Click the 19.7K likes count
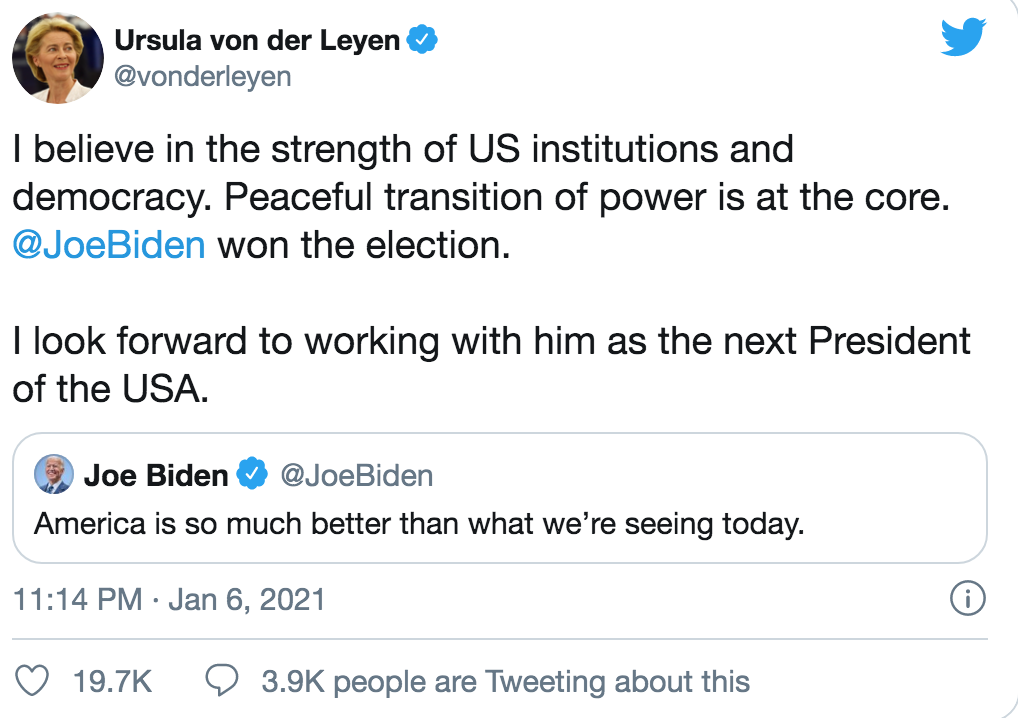The width and height of the screenshot is (1018, 718). 112,682
